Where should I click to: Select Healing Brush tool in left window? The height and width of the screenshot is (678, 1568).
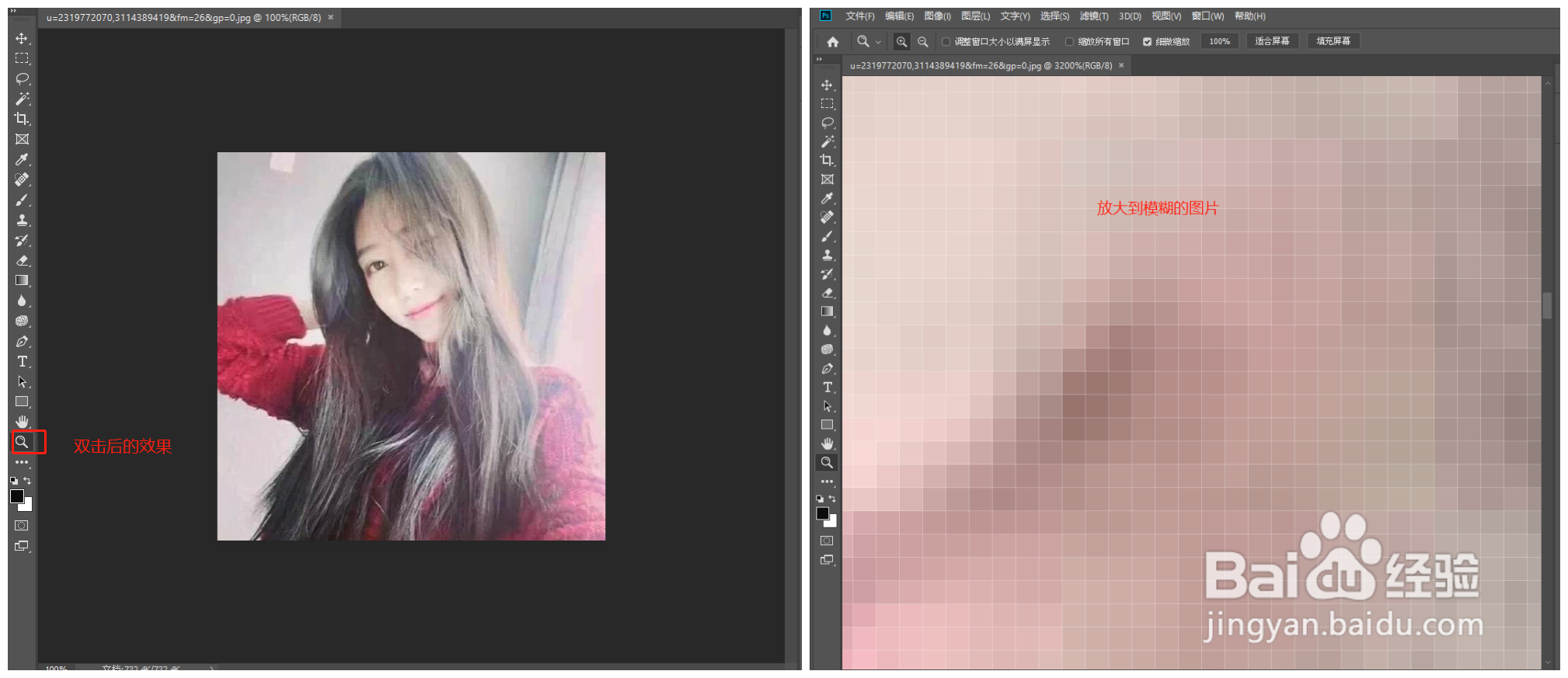[x=22, y=179]
